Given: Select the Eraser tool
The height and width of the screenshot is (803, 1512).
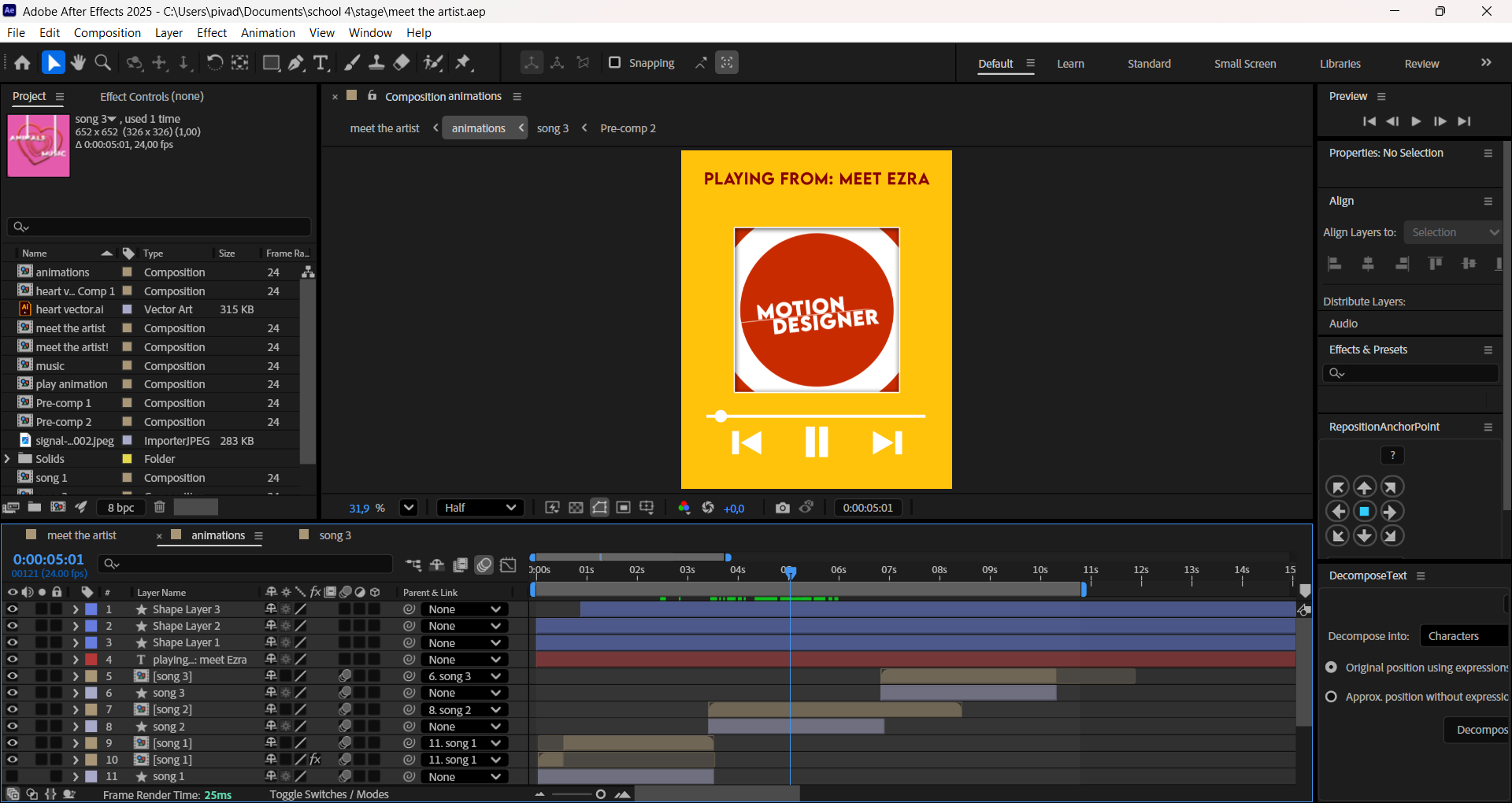Looking at the screenshot, I should 402,63.
